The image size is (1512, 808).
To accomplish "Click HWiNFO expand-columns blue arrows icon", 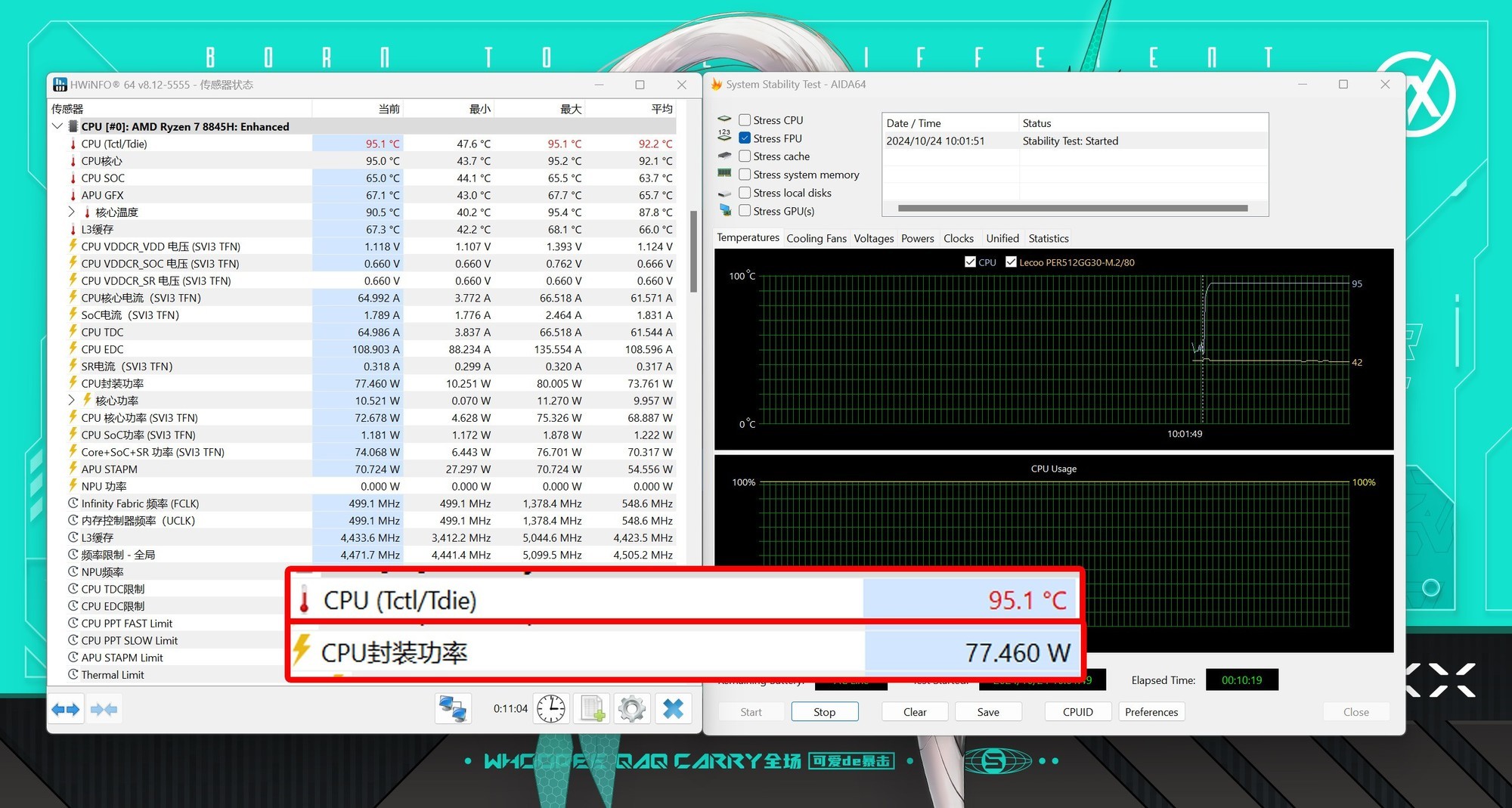I will pyautogui.click(x=66, y=709).
